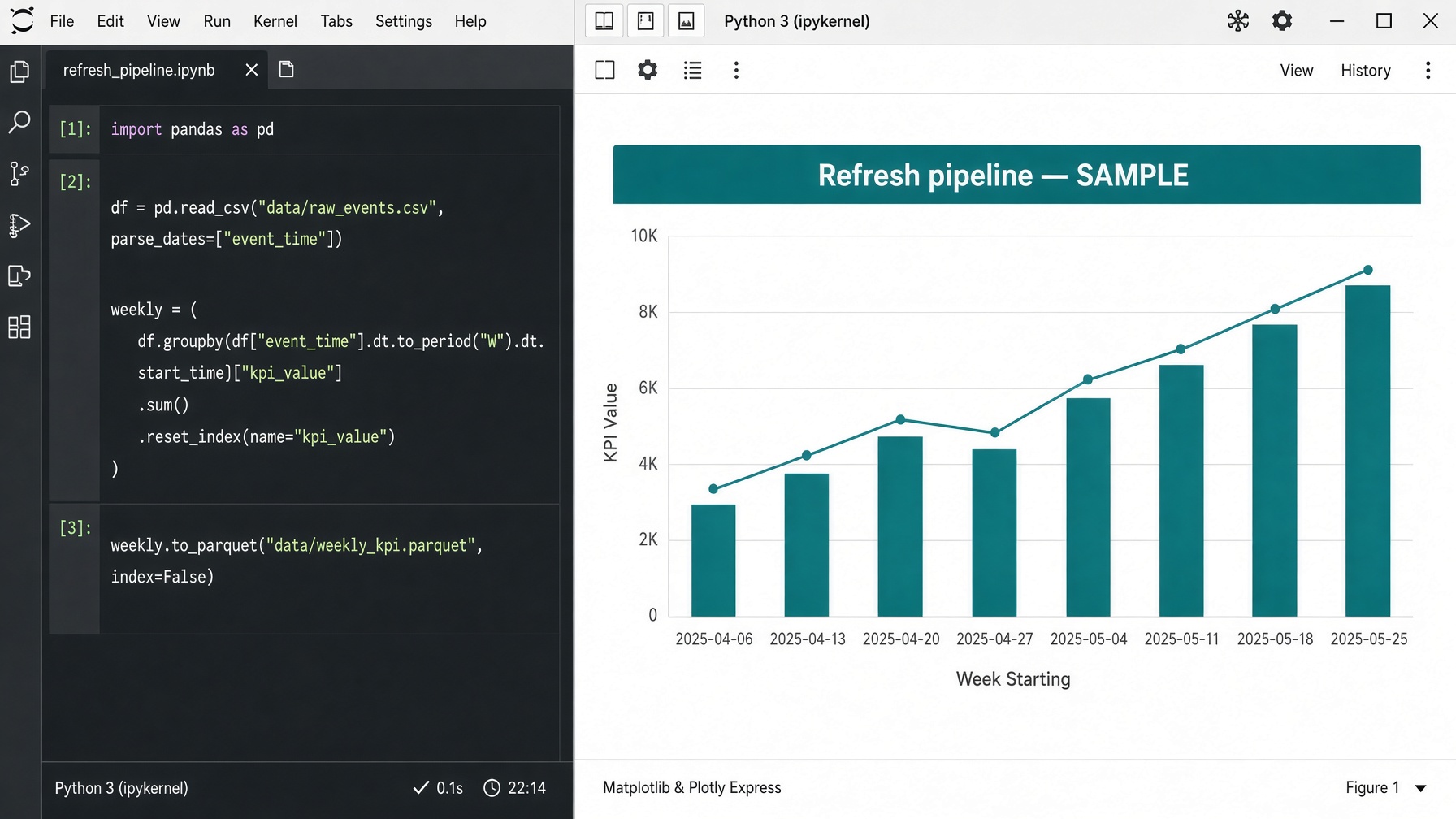The height and width of the screenshot is (819, 1456).
Task: Open the export sidebar icon
Action: tap(19, 276)
